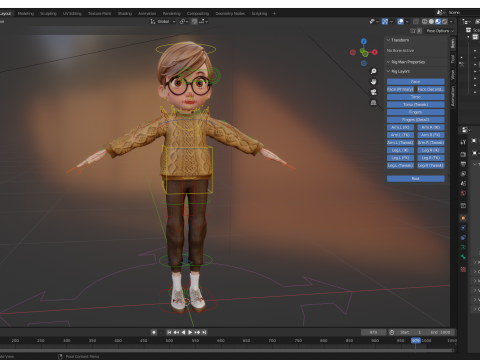Viewport: 480px width, 360px height.
Task: Jump to the next keyframe
Action: [197, 332]
